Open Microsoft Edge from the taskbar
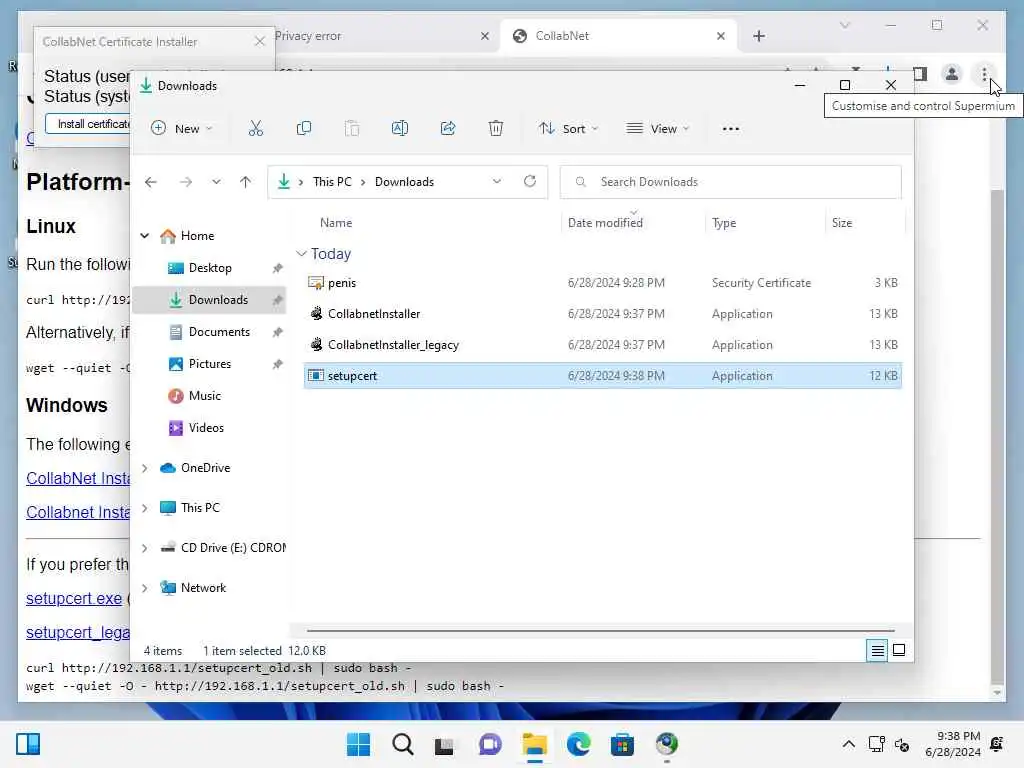This screenshot has height=768, width=1024. 578,744
